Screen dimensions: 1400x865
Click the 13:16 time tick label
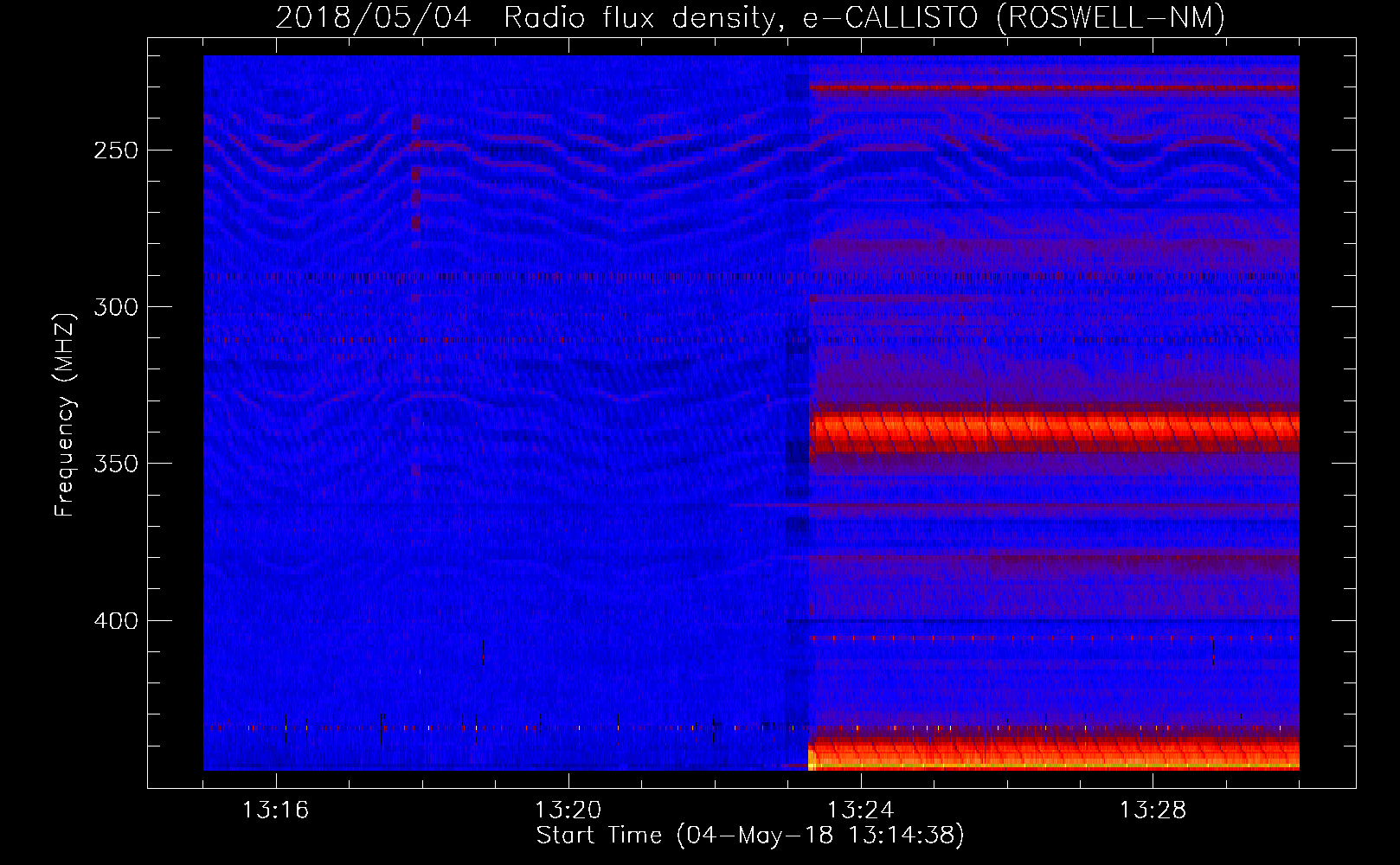[276, 811]
